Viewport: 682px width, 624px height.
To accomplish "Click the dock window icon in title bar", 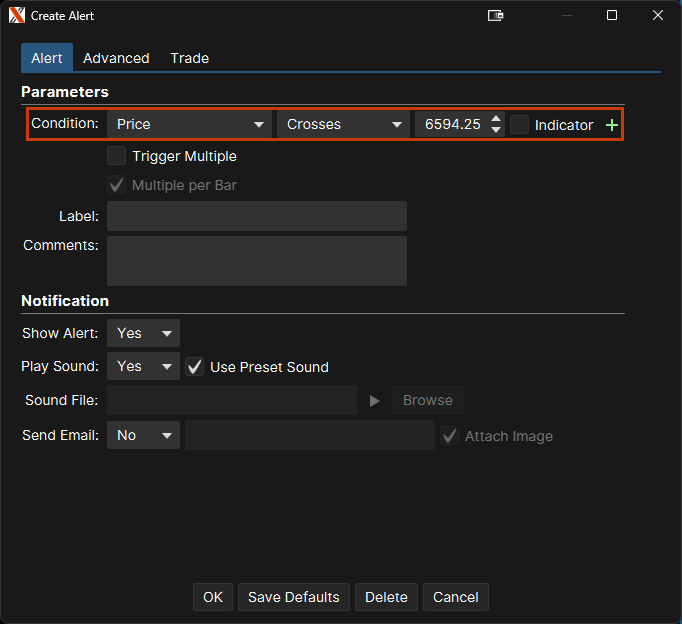I will (495, 16).
